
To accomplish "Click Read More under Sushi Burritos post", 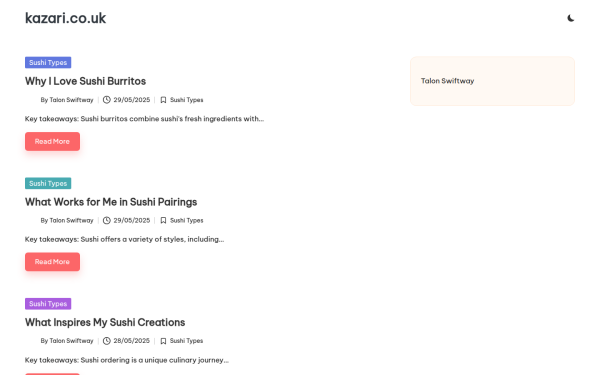I will click(x=52, y=142).
